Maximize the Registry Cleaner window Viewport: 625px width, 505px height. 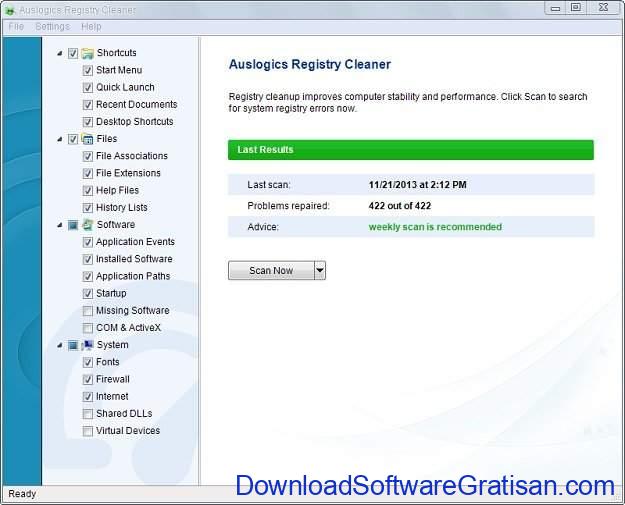(576, 8)
